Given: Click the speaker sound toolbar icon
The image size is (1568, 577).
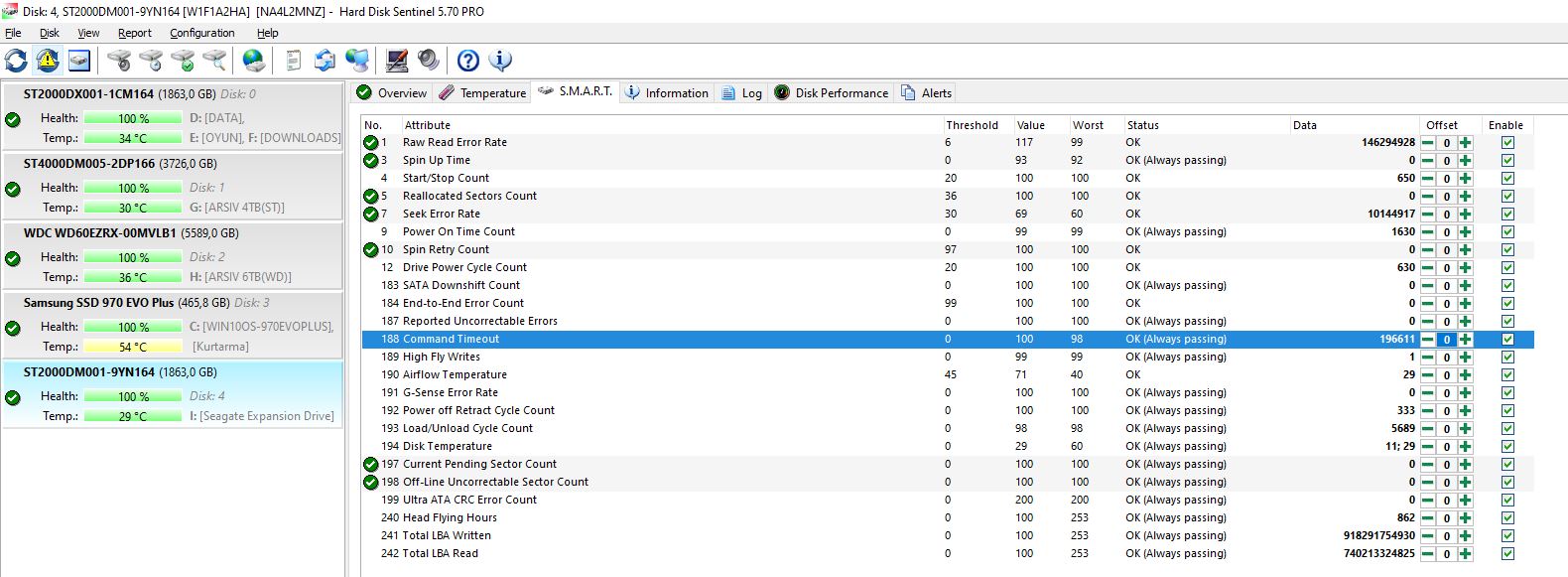Looking at the screenshot, I should coord(429,61).
